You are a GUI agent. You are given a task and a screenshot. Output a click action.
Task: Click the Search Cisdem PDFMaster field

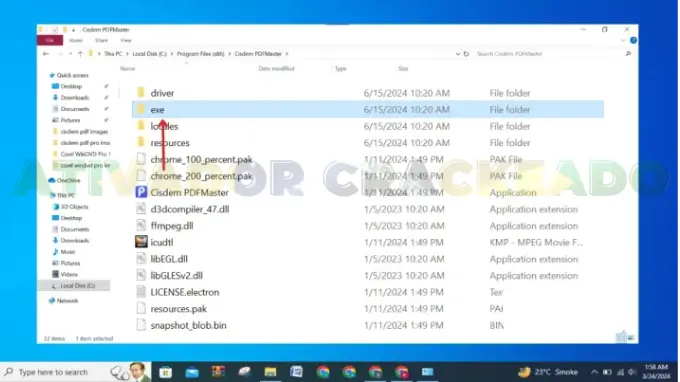pos(548,54)
